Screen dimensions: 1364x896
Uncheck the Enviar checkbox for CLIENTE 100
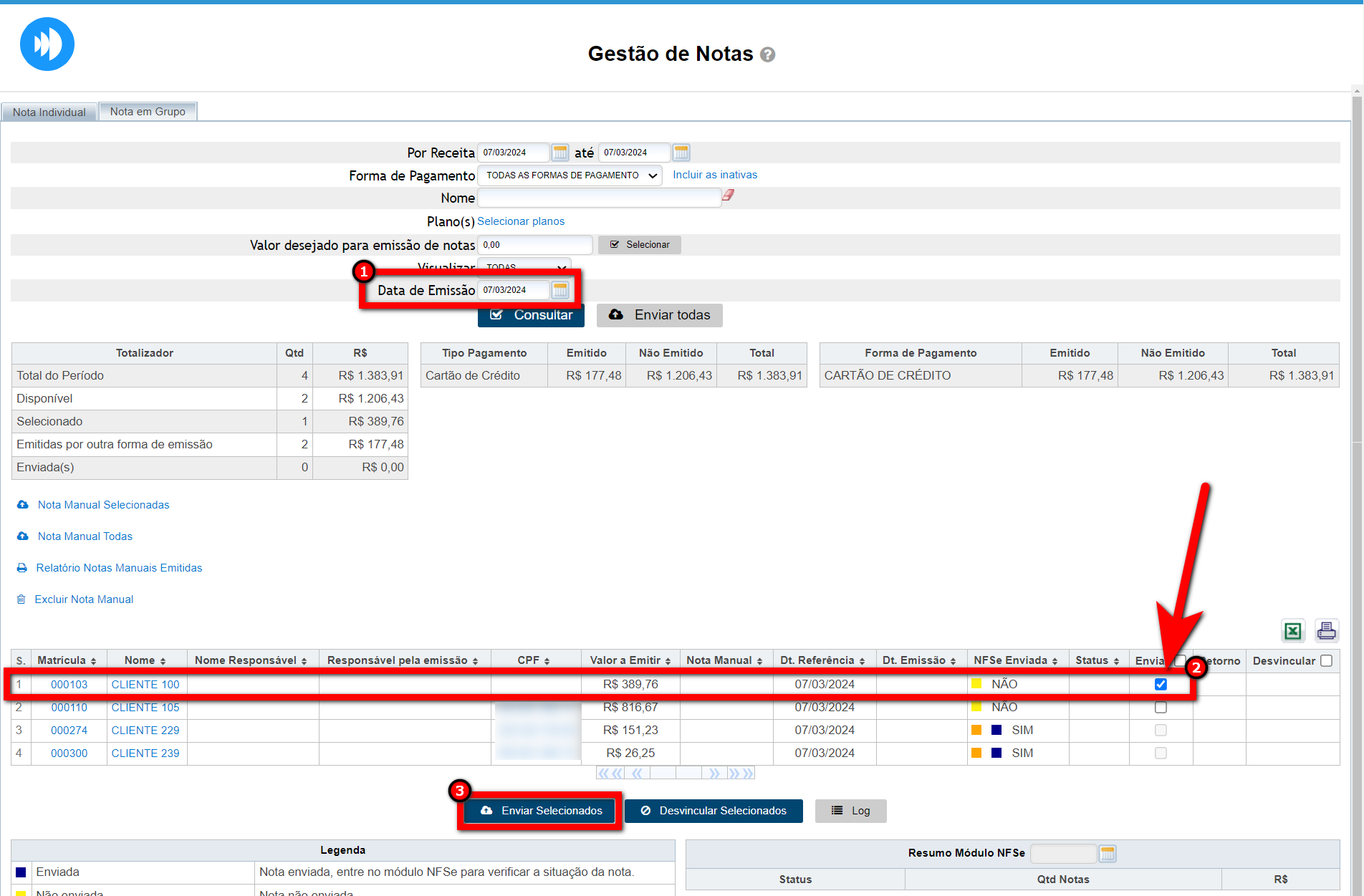coord(1161,684)
